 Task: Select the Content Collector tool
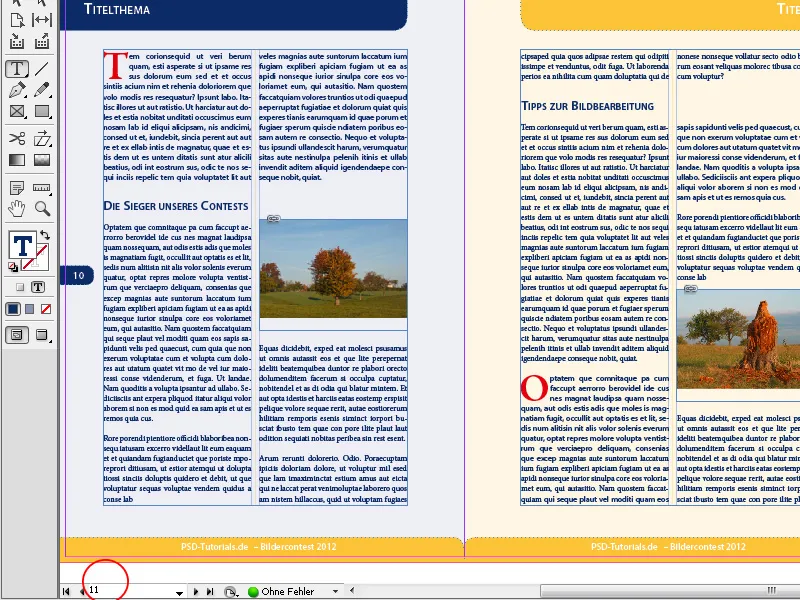pos(17,42)
